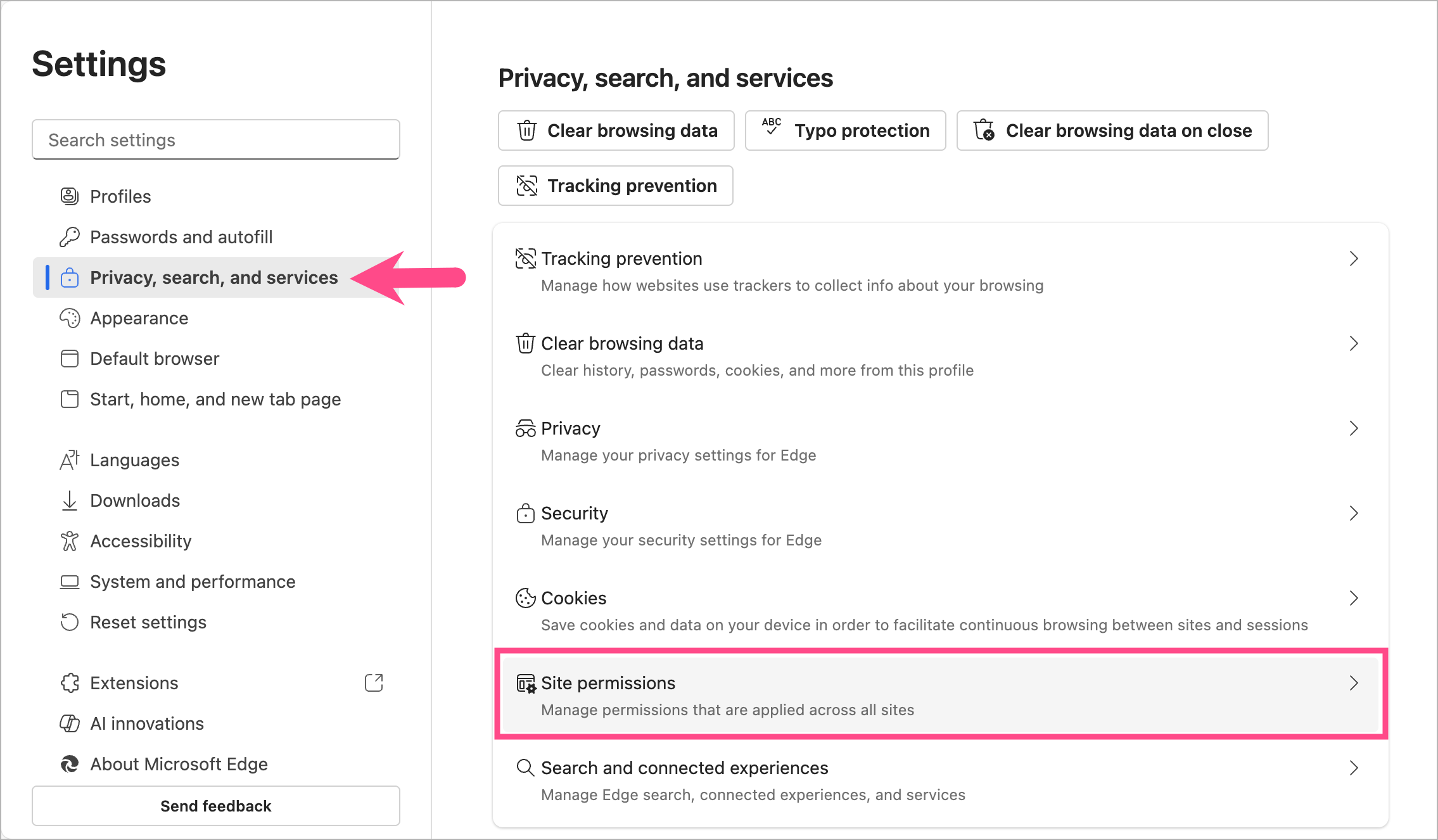This screenshot has width=1438, height=840.
Task: Click the Typo protection button
Action: 845,130
